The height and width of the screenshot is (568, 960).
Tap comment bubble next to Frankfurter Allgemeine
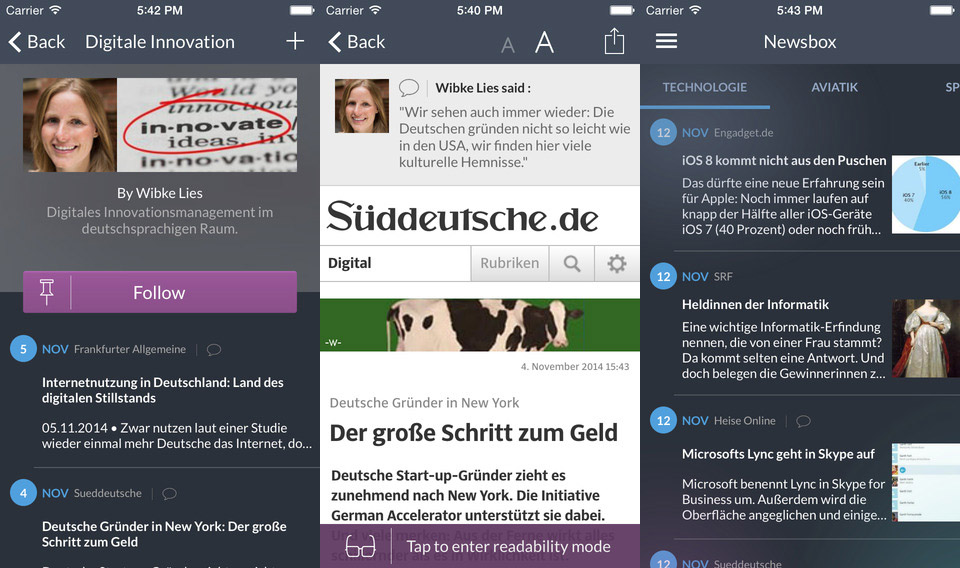pyautogui.click(x=214, y=349)
